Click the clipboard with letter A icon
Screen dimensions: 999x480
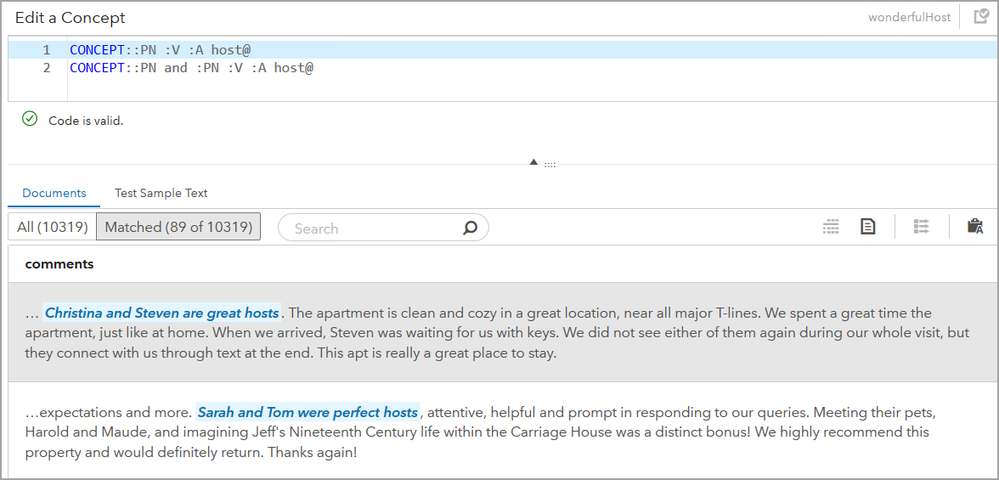(975, 227)
